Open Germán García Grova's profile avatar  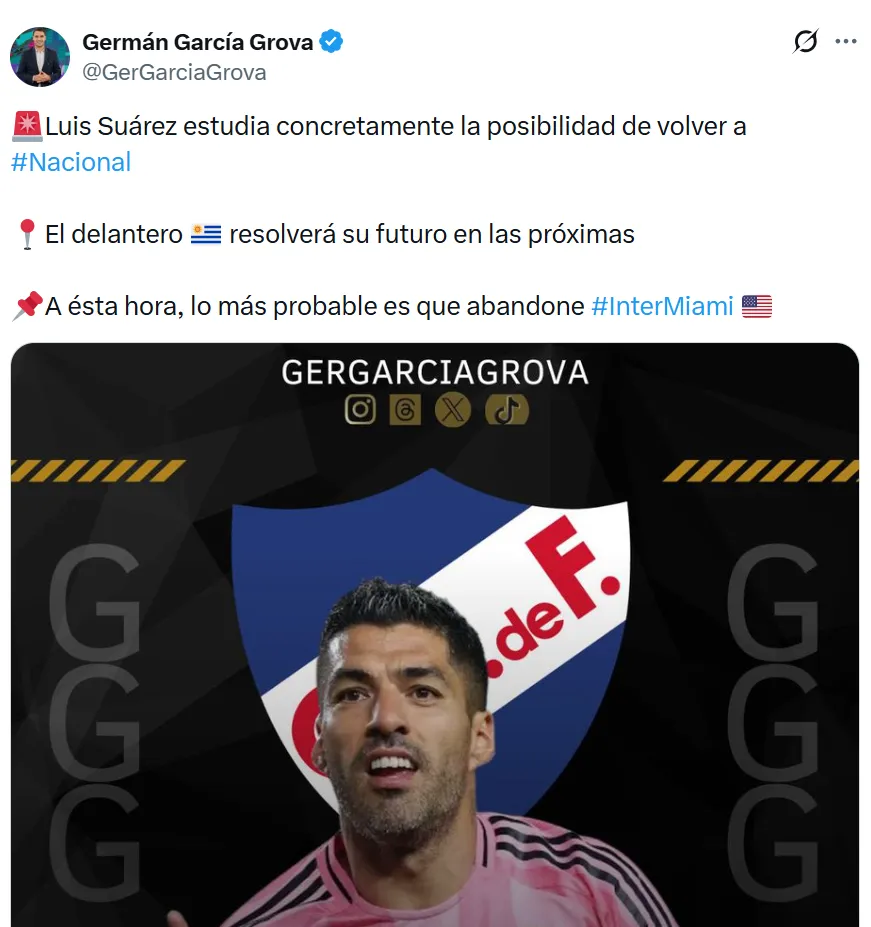point(40,57)
